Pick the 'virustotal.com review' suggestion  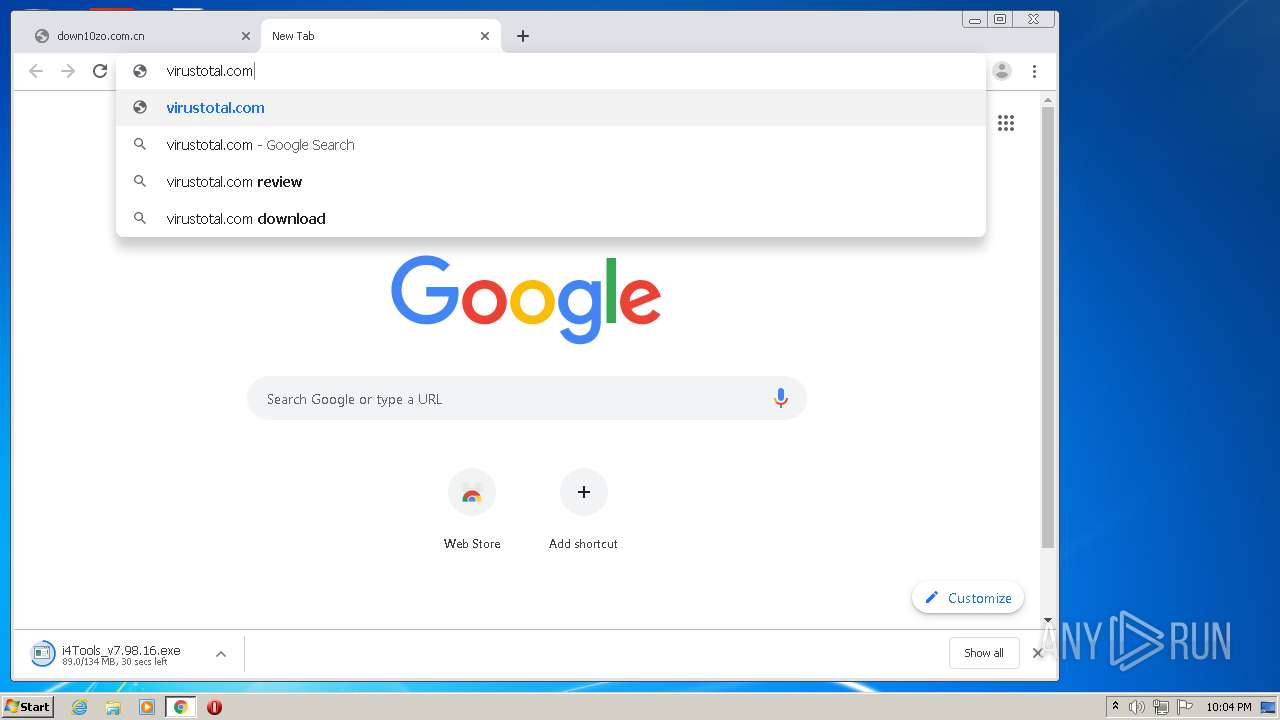(551, 182)
